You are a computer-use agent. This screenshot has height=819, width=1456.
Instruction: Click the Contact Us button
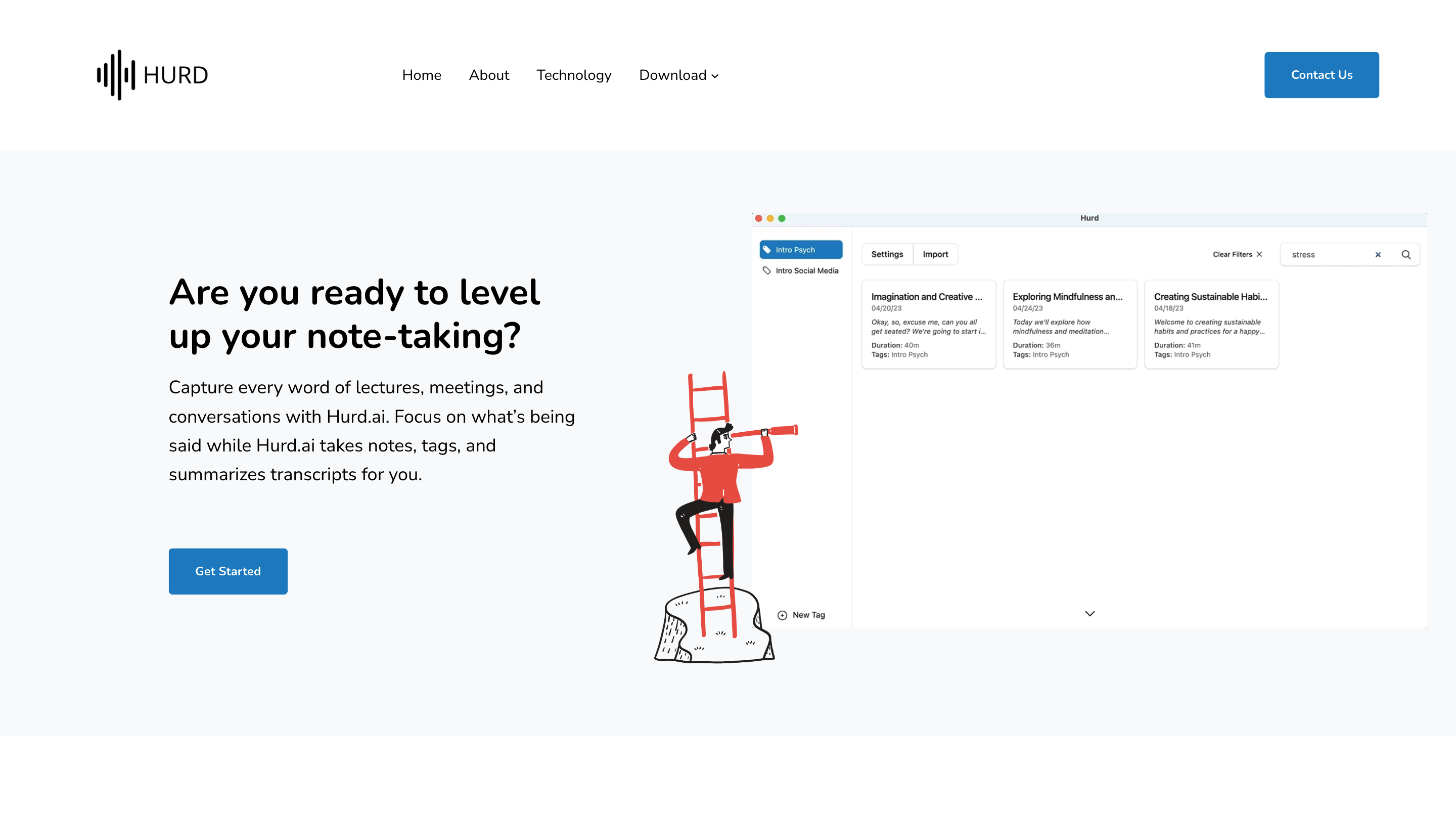[1321, 75]
